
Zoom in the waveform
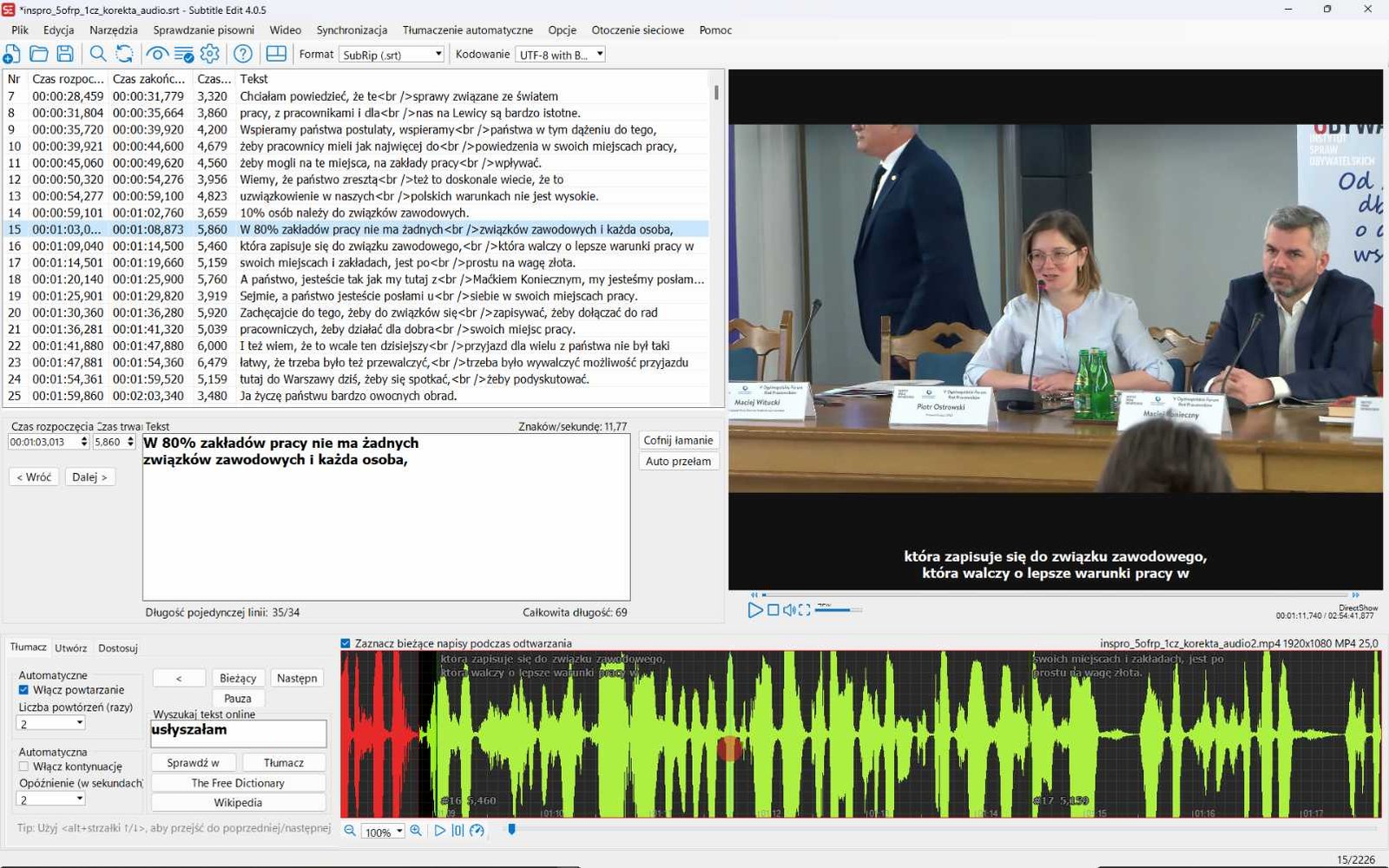416,831
